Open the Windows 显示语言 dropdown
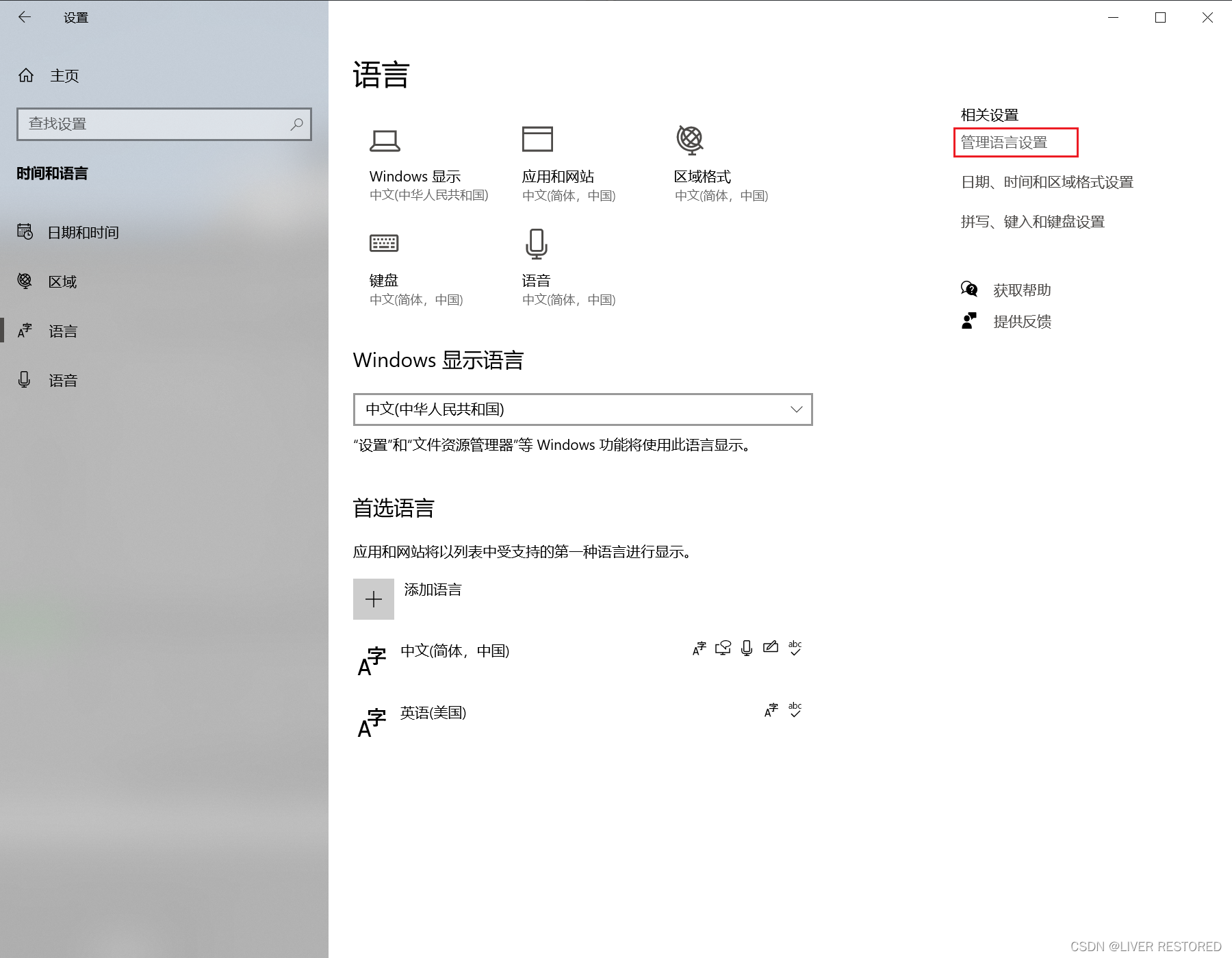Image resolution: width=1232 pixels, height=958 pixels. coord(582,409)
